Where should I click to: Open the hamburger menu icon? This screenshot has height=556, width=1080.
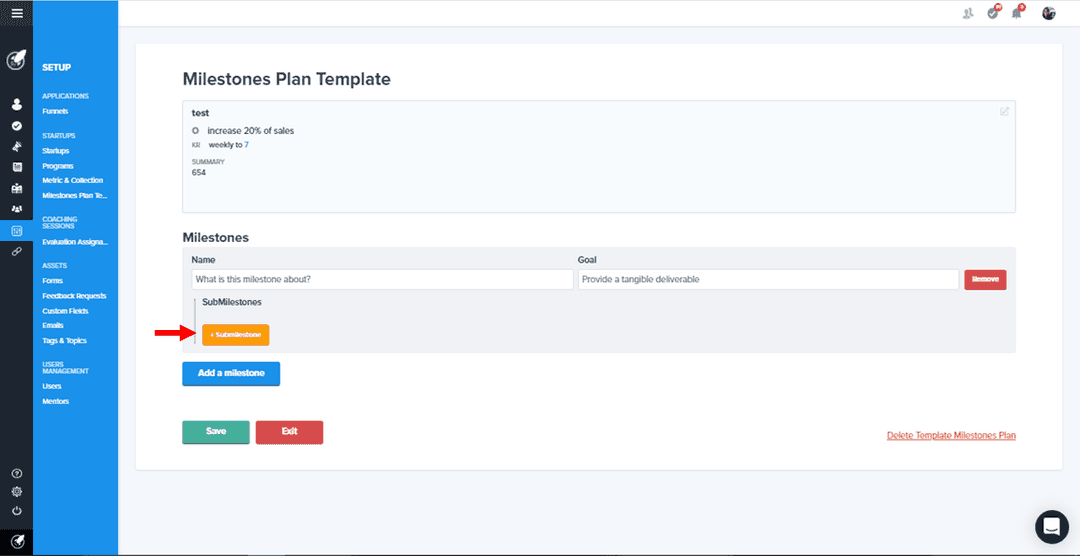tap(17, 12)
